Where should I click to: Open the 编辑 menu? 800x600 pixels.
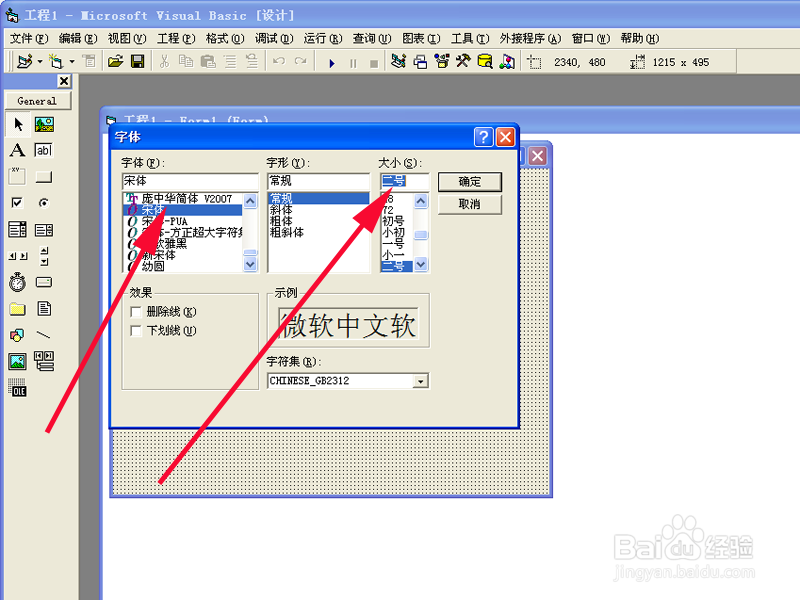point(78,39)
